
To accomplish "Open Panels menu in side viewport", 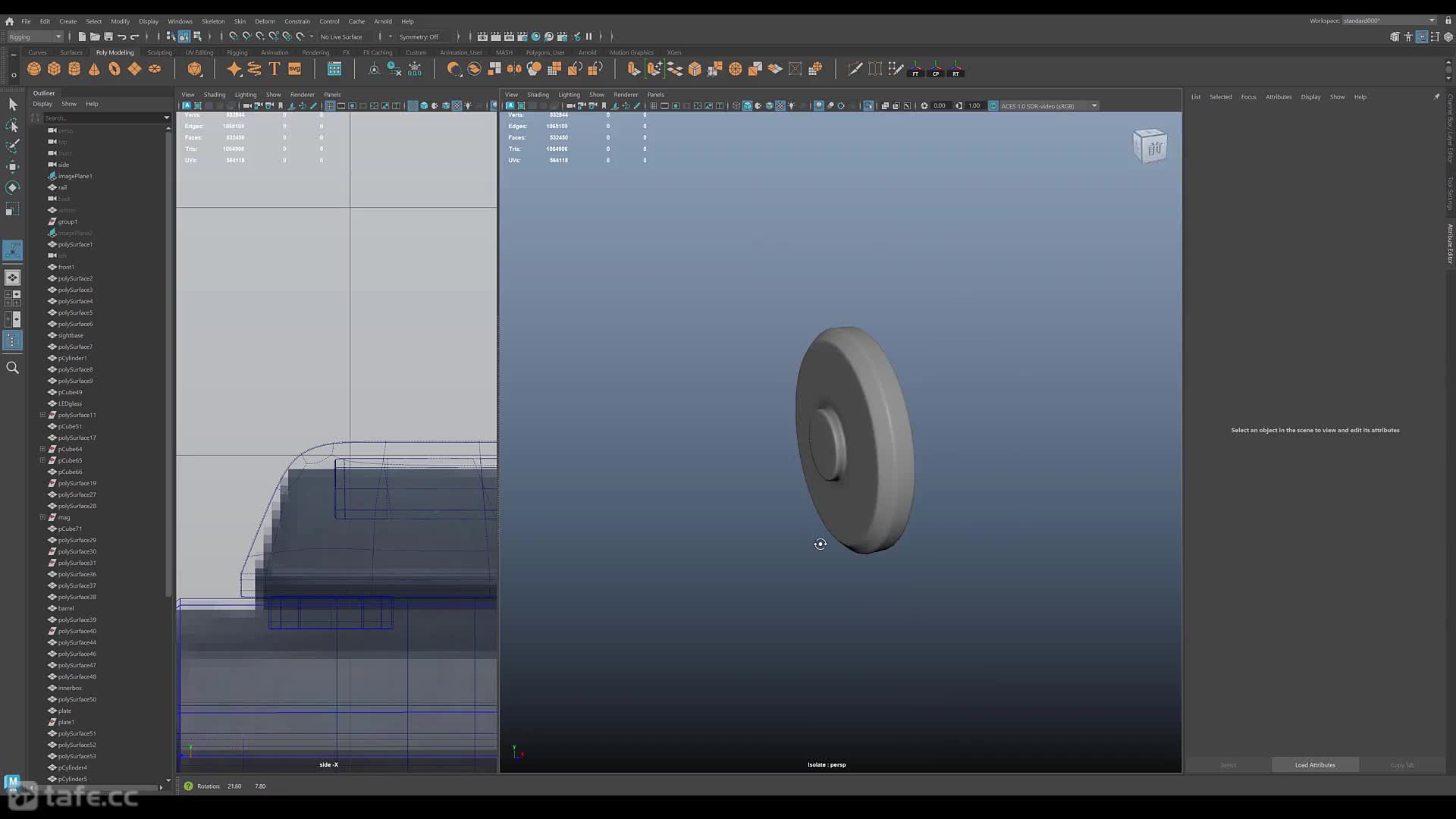I will pos(332,95).
